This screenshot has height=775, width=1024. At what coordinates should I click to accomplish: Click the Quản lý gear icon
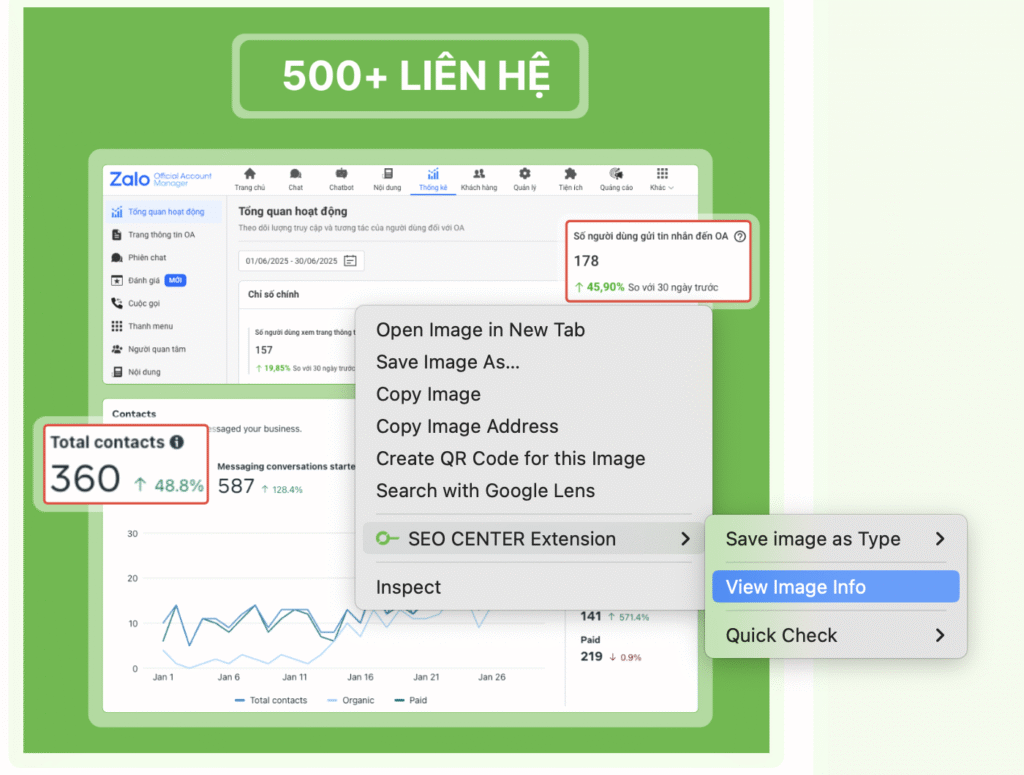525,174
